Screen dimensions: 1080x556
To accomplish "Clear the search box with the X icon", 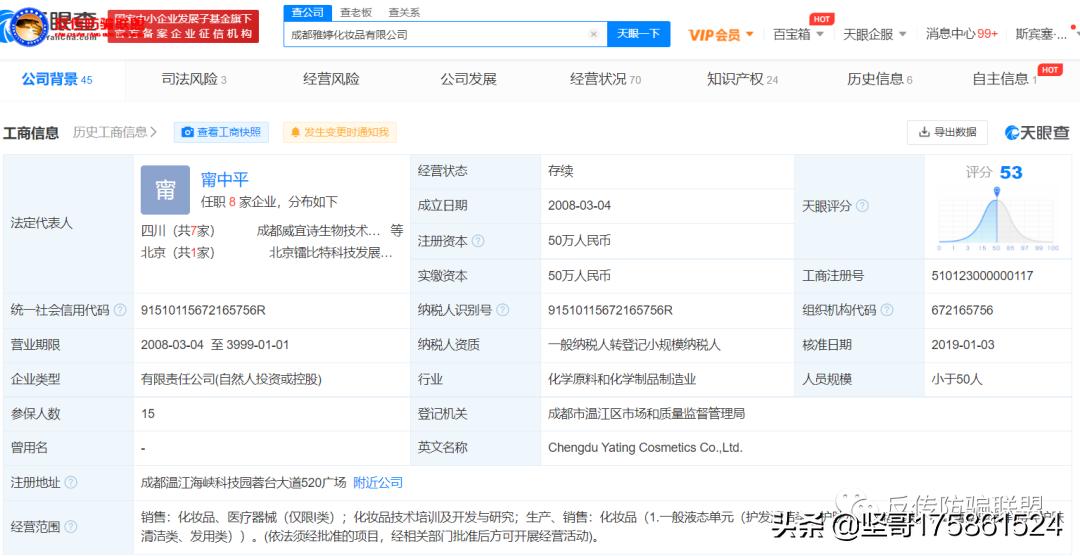I will tap(594, 34).
